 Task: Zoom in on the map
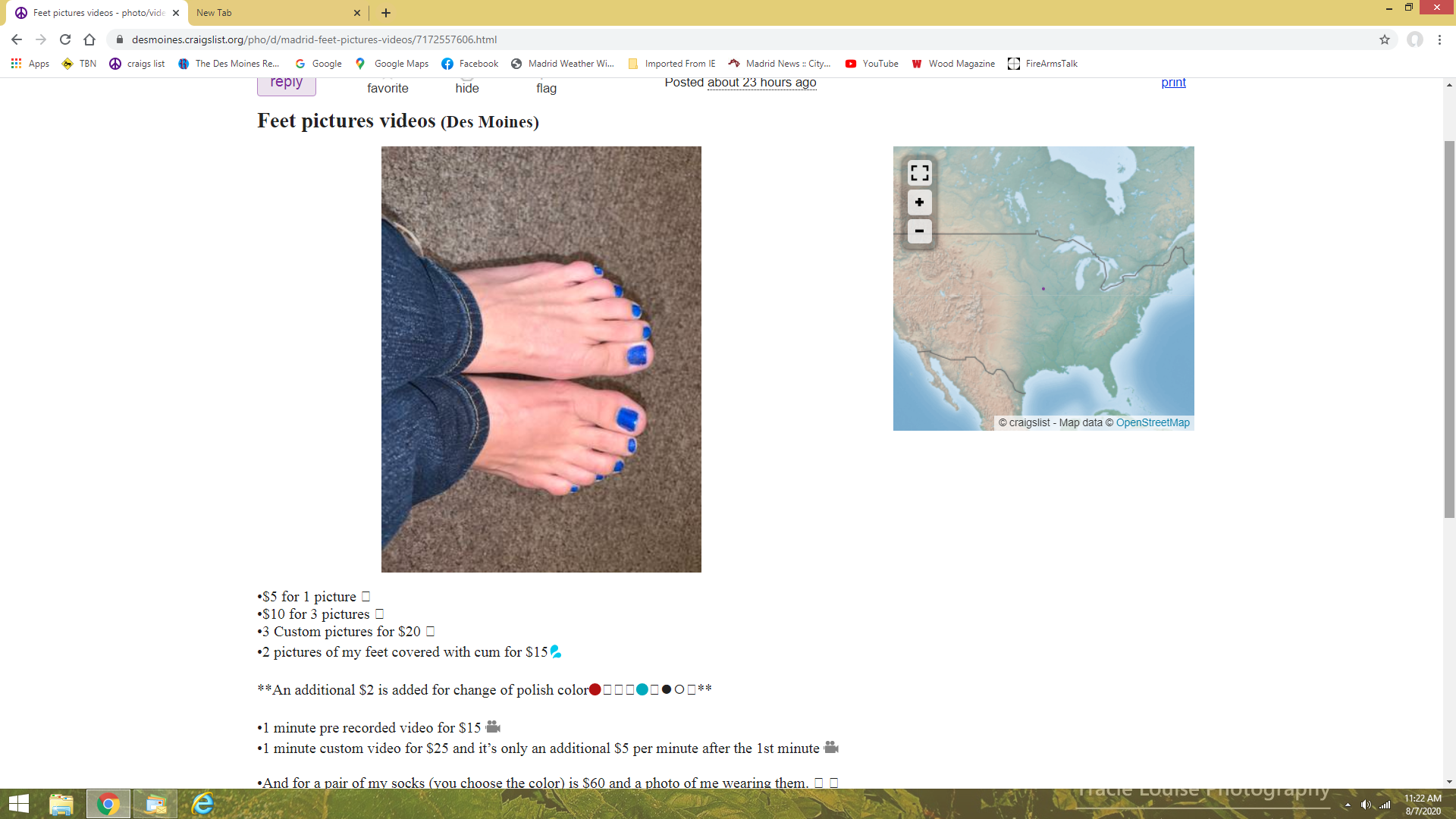click(919, 202)
